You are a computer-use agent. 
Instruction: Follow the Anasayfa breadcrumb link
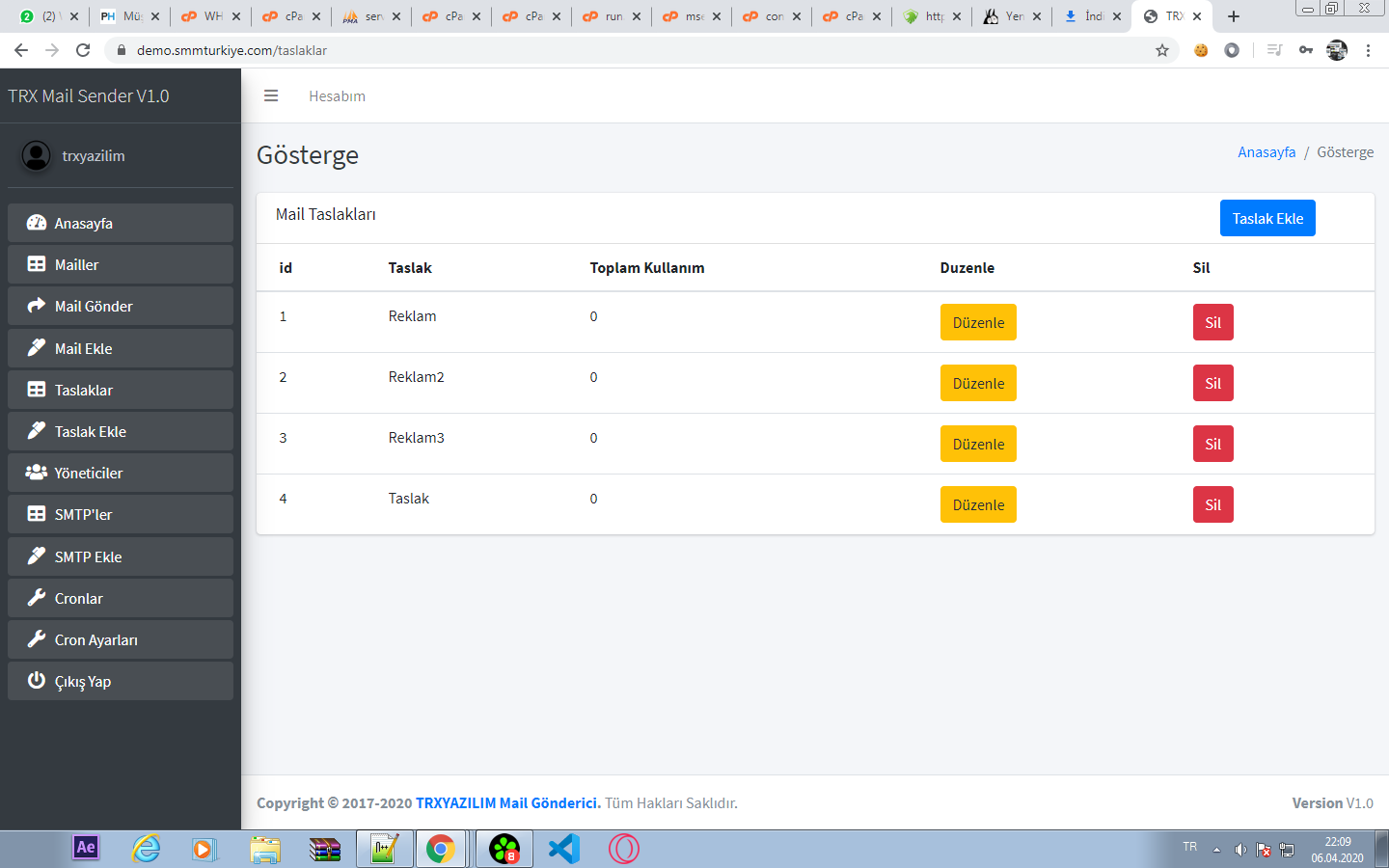tap(1266, 152)
